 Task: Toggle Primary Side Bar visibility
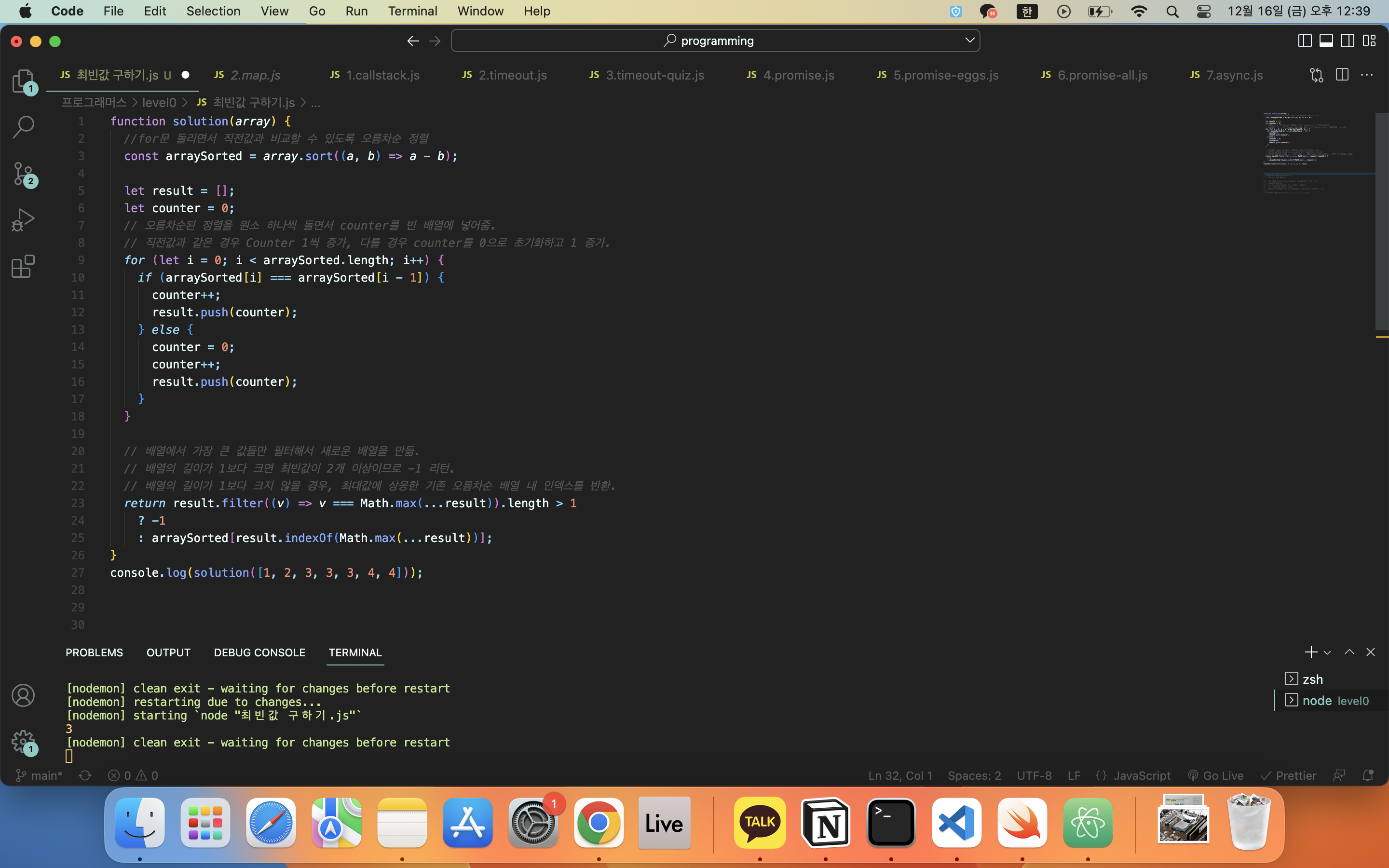coord(1304,41)
